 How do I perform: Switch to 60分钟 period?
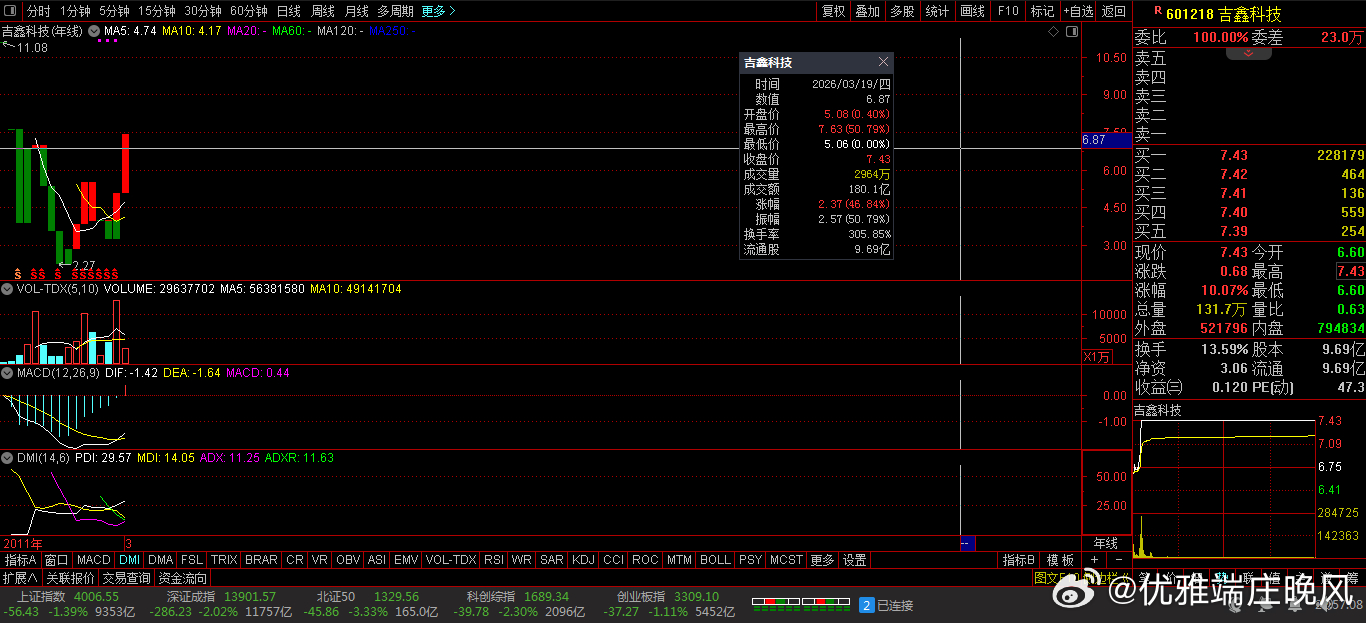point(249,11)
